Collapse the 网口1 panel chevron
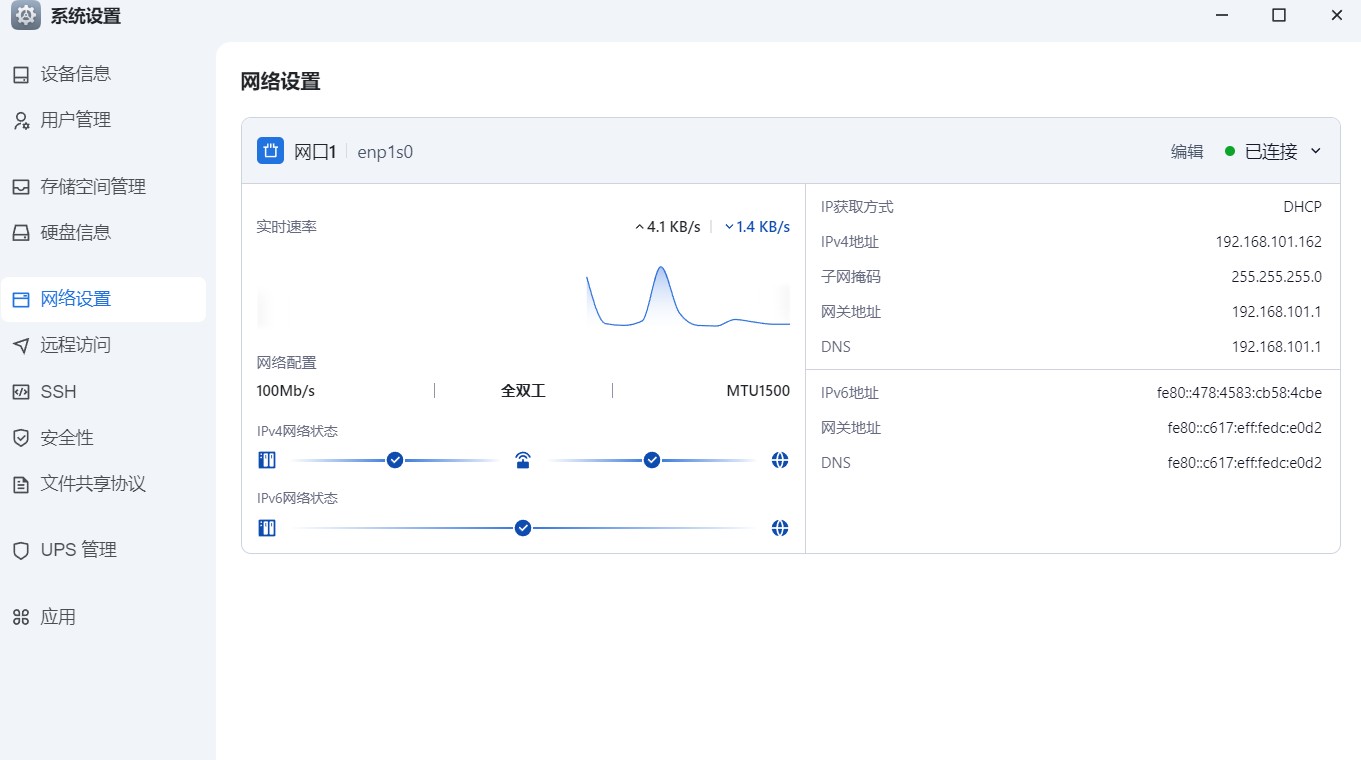 1316,151
